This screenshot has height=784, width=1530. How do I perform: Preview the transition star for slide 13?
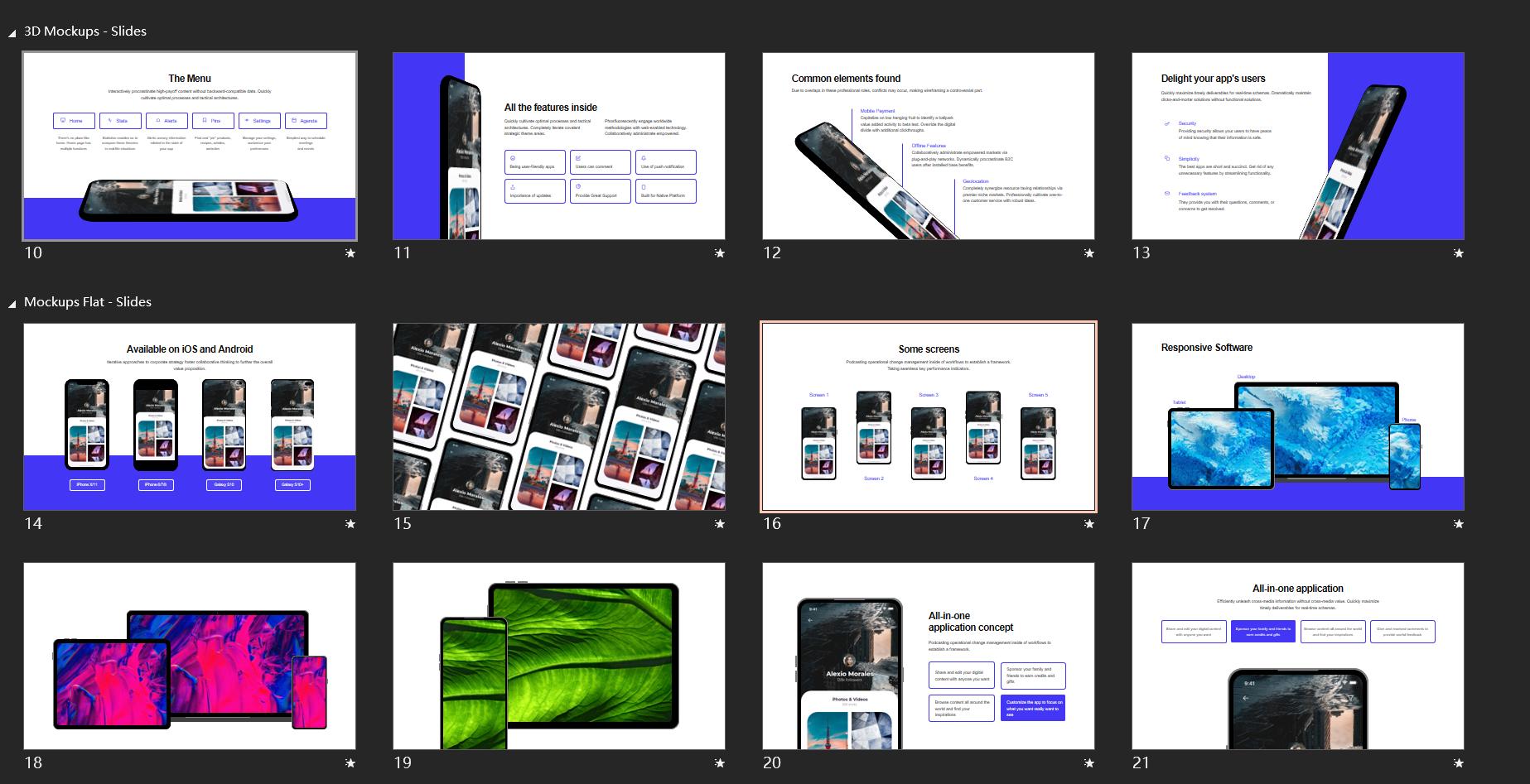(x=1459, y=253)
